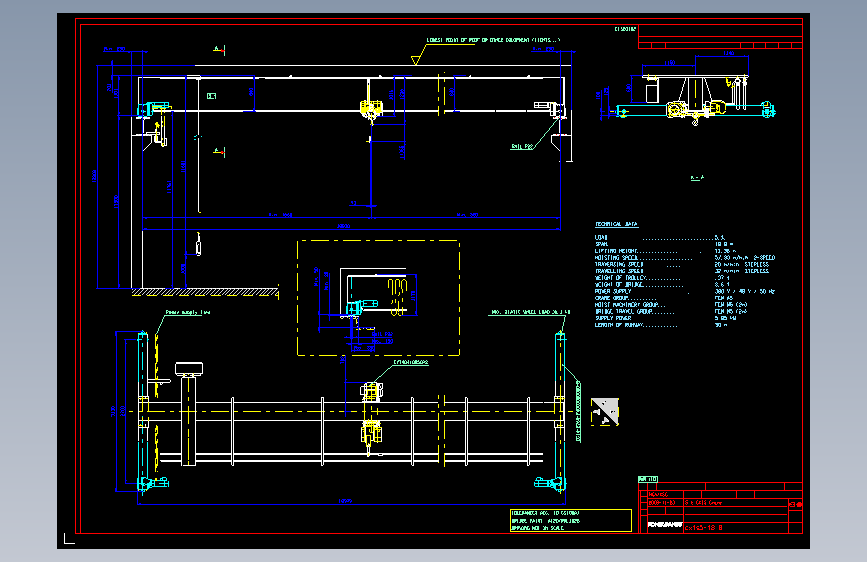Select the TECHNICAL DATA heading text
This screenshot has width=867, height=562.
(616, 224)
